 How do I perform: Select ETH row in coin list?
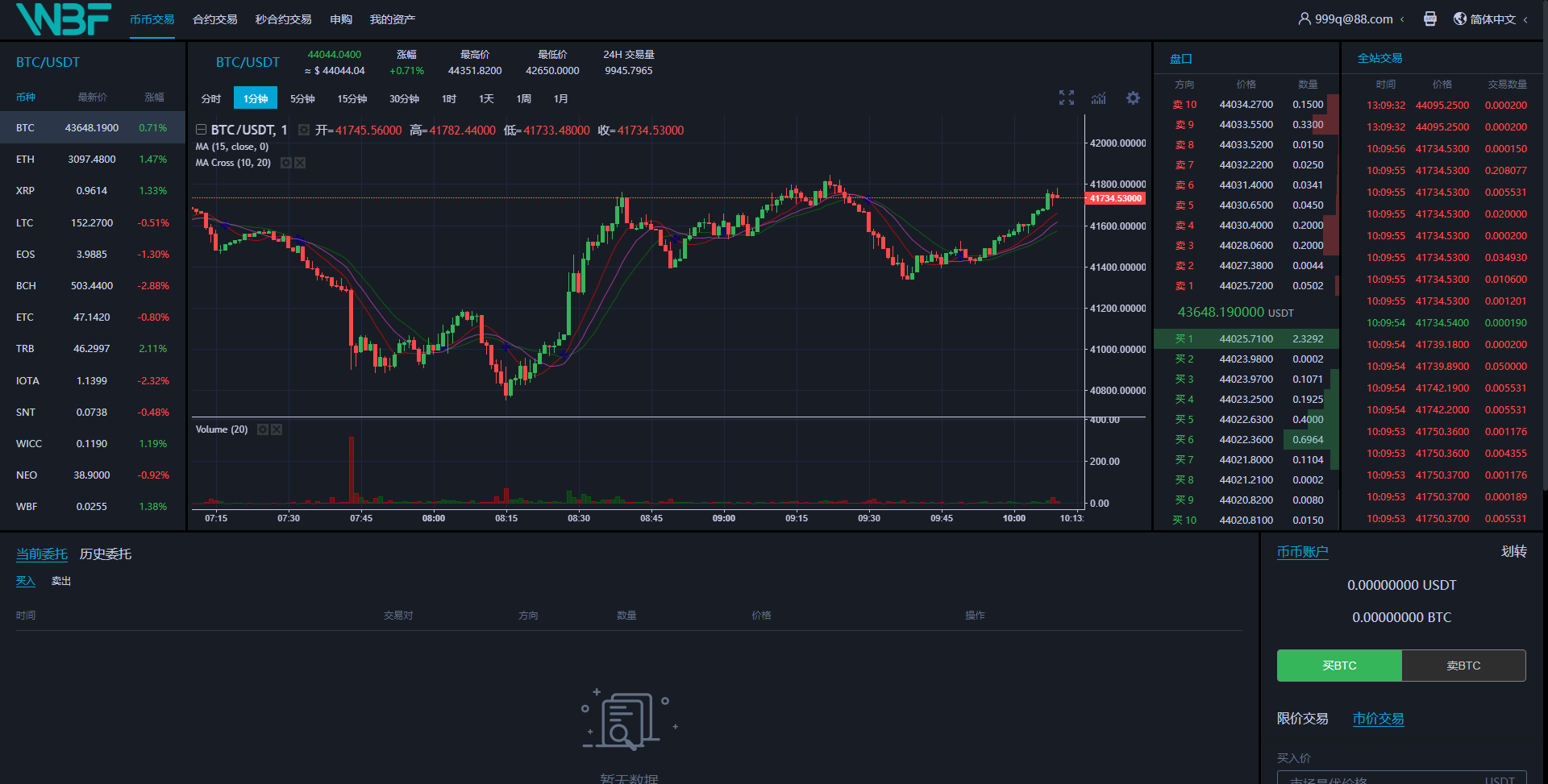[x=92, y=160]
